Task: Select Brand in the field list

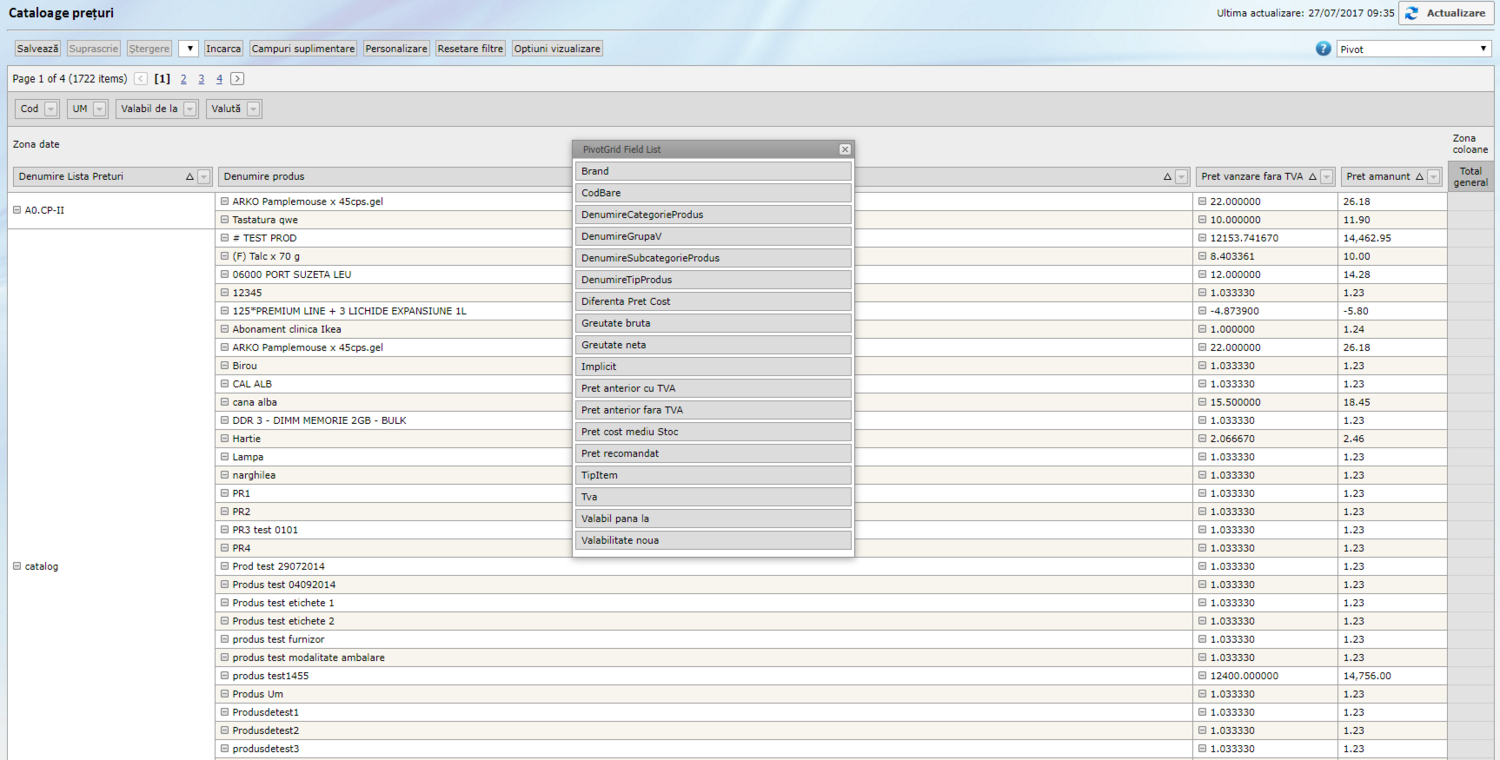Action: coord(713,171)
